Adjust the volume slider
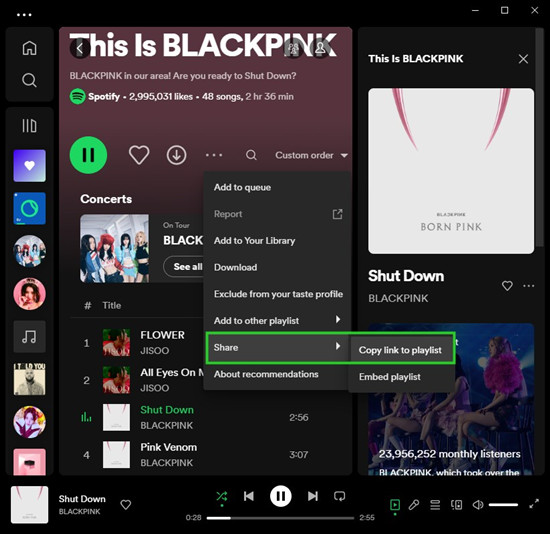550x534 pixels. coord(503,505)
